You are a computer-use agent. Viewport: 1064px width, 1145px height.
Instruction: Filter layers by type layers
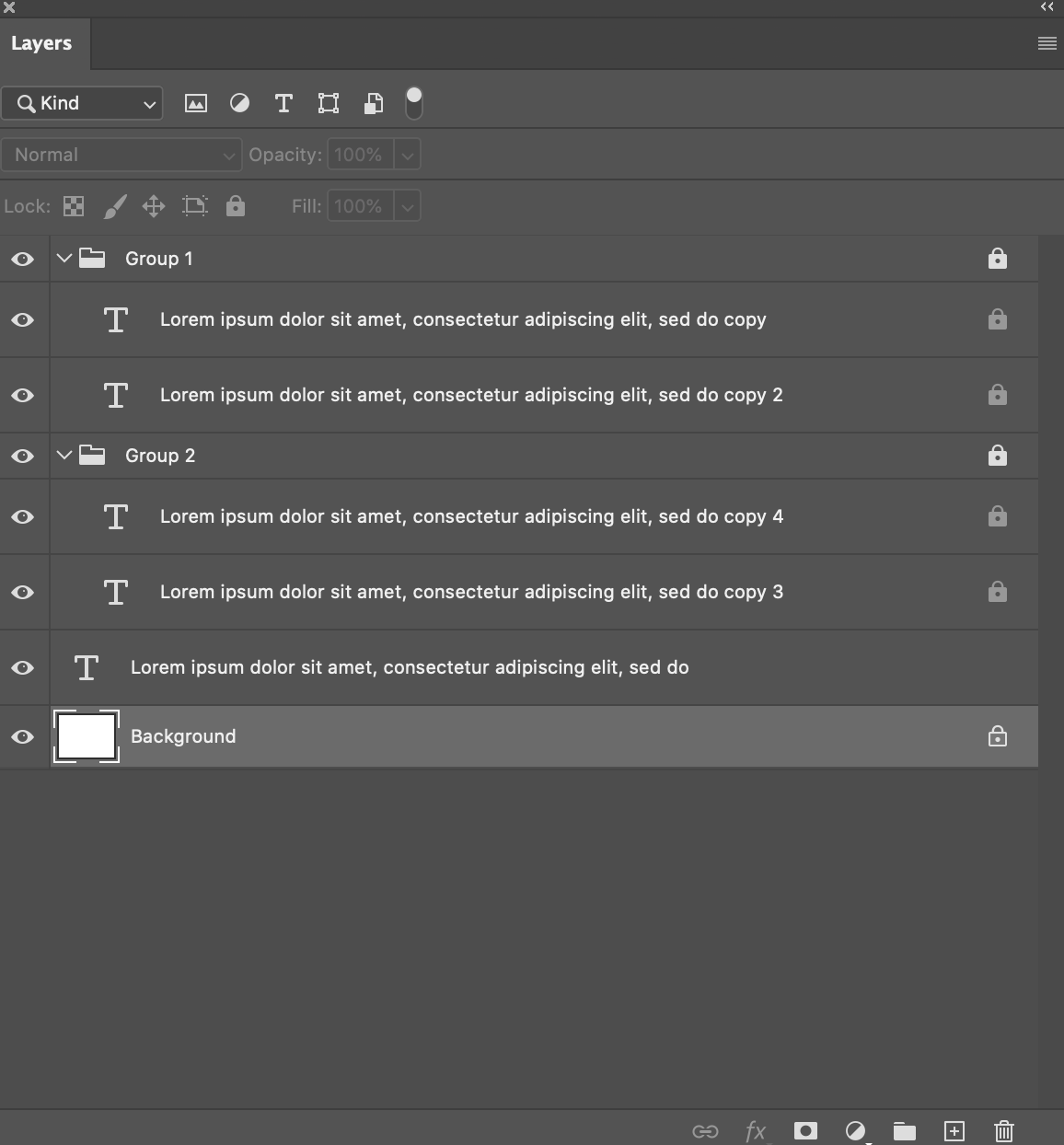(x=283, y=103)
